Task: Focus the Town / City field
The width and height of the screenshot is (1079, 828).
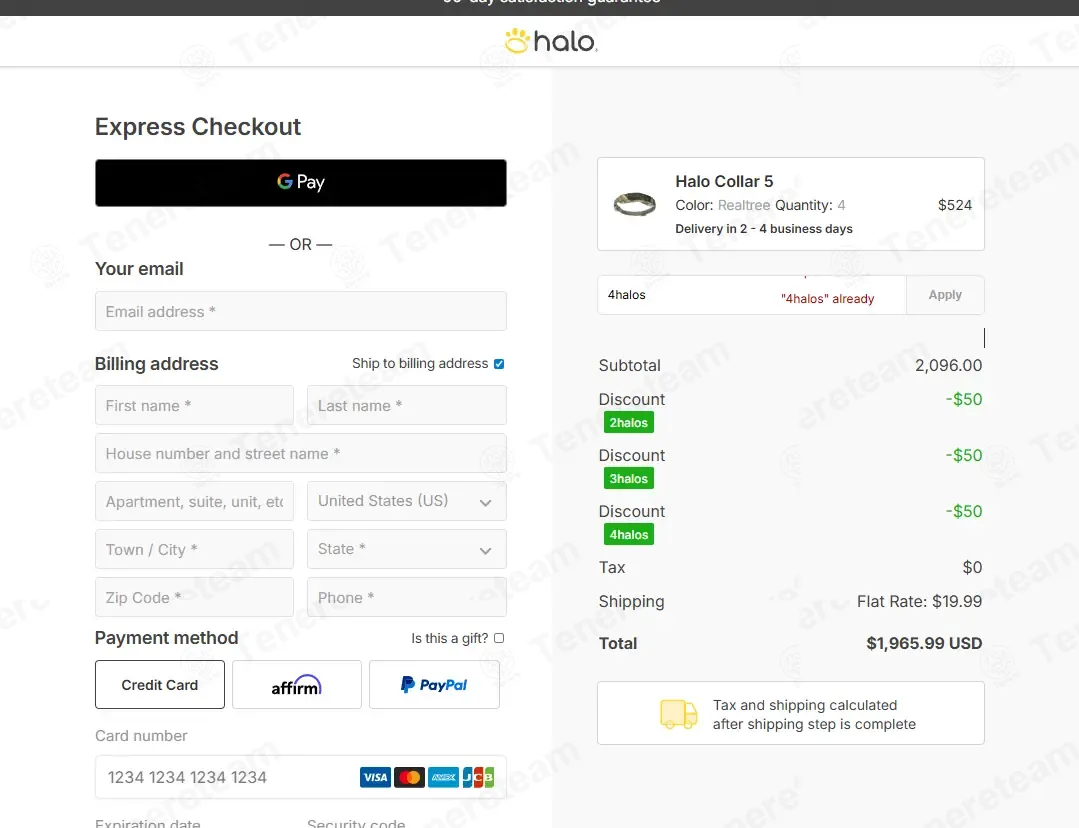Action: click(x=194, y=549)
